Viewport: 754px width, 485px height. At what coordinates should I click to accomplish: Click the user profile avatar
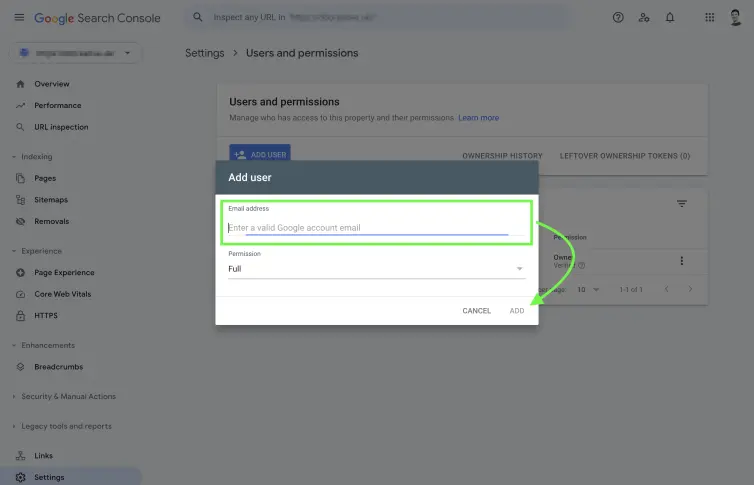pyautogui.click(x=736, y=18)
